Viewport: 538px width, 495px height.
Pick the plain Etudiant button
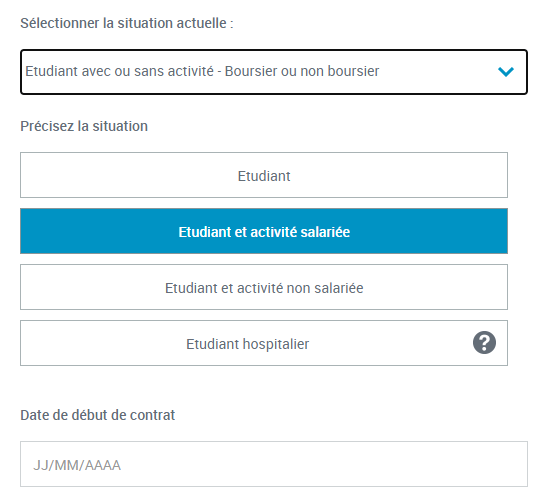click(264, 175)
